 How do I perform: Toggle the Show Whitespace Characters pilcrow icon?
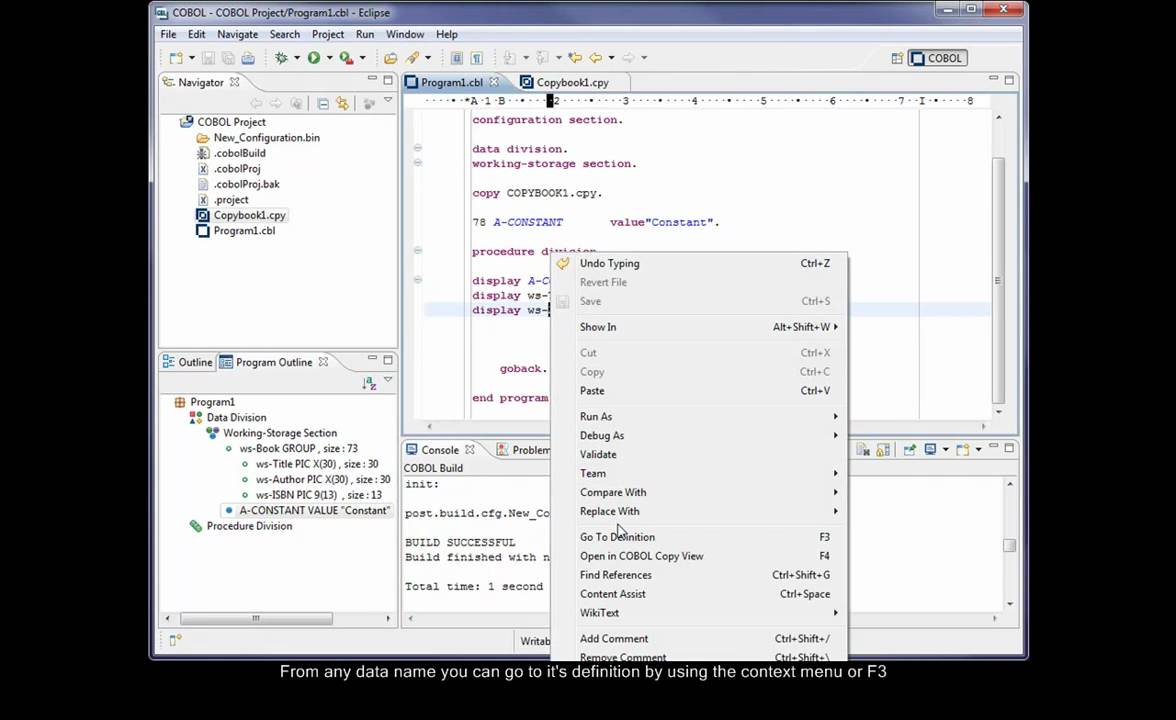(476, 58)
